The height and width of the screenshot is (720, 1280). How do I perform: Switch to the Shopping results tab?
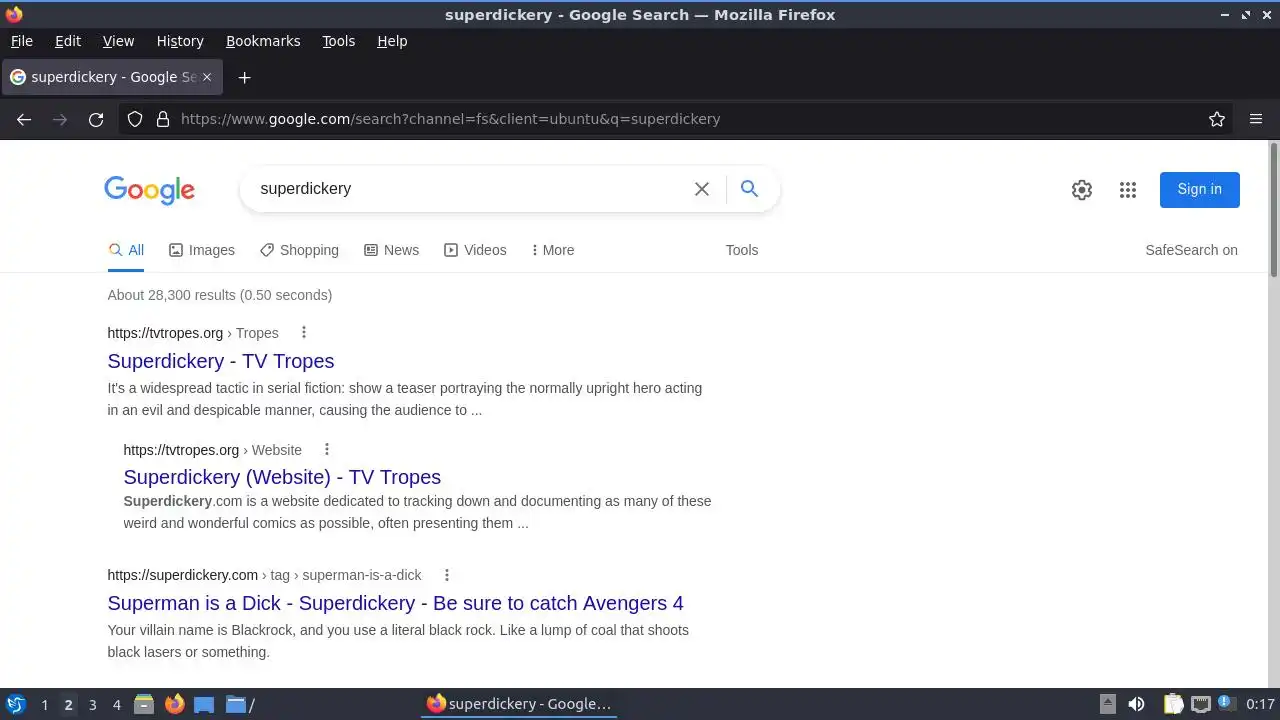pyautogui.click(x=299, y=250)
